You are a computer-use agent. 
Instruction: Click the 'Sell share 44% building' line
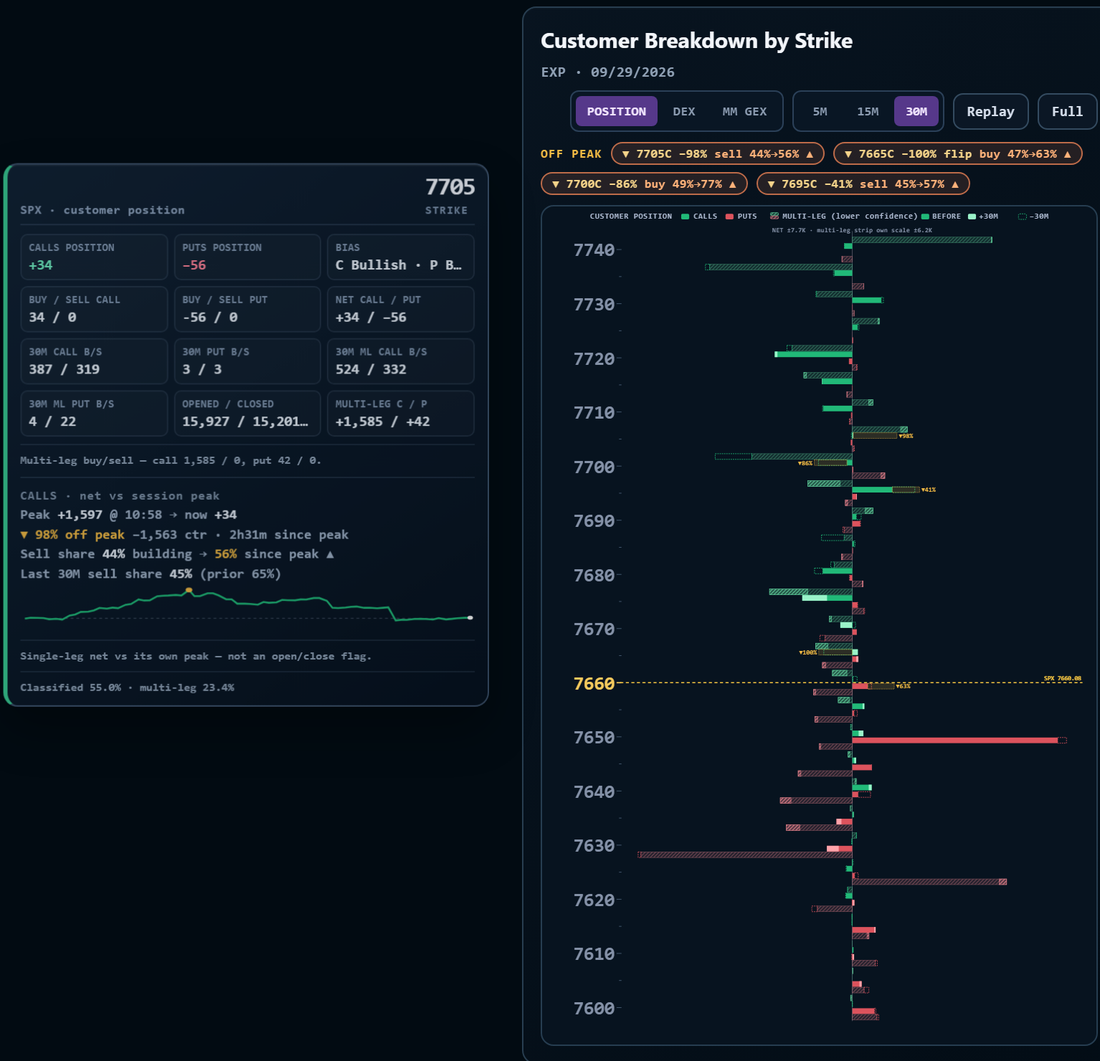pos(177,554)
